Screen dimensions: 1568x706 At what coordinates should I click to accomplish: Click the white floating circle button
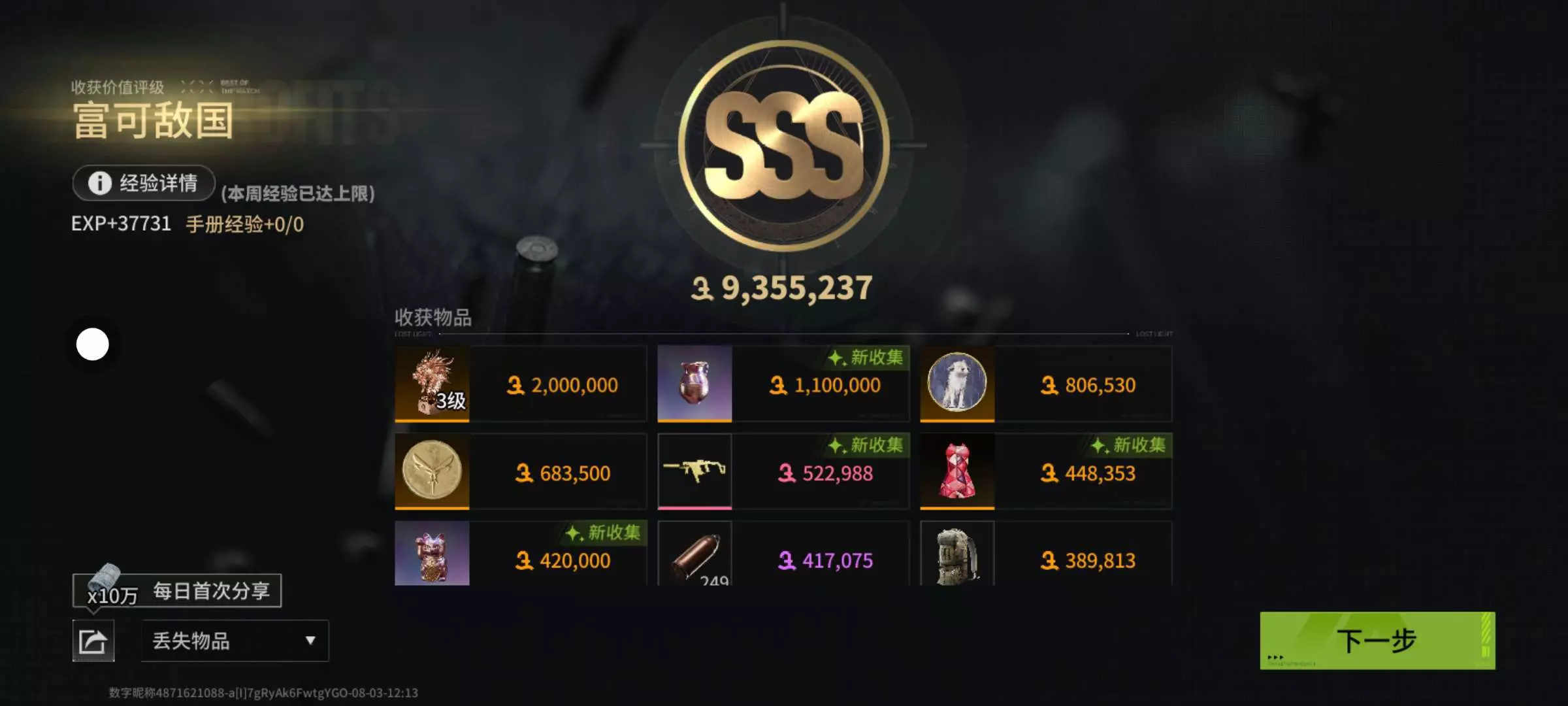point(93,344)
